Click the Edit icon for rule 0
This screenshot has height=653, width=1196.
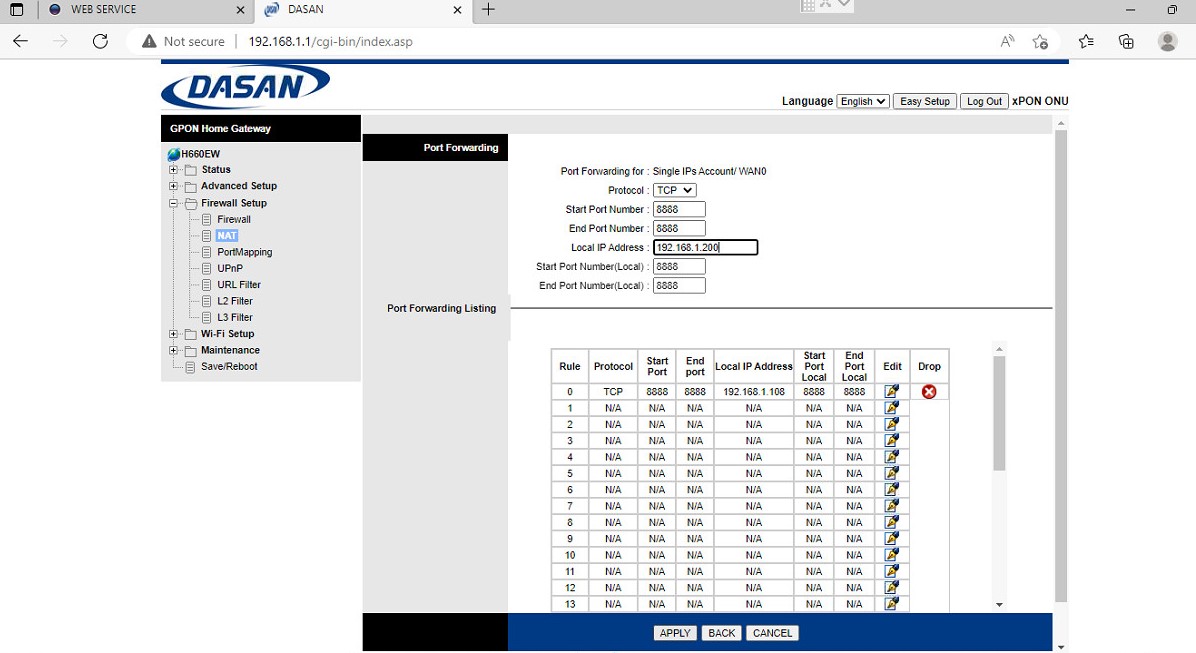click(x=892, y=392)
